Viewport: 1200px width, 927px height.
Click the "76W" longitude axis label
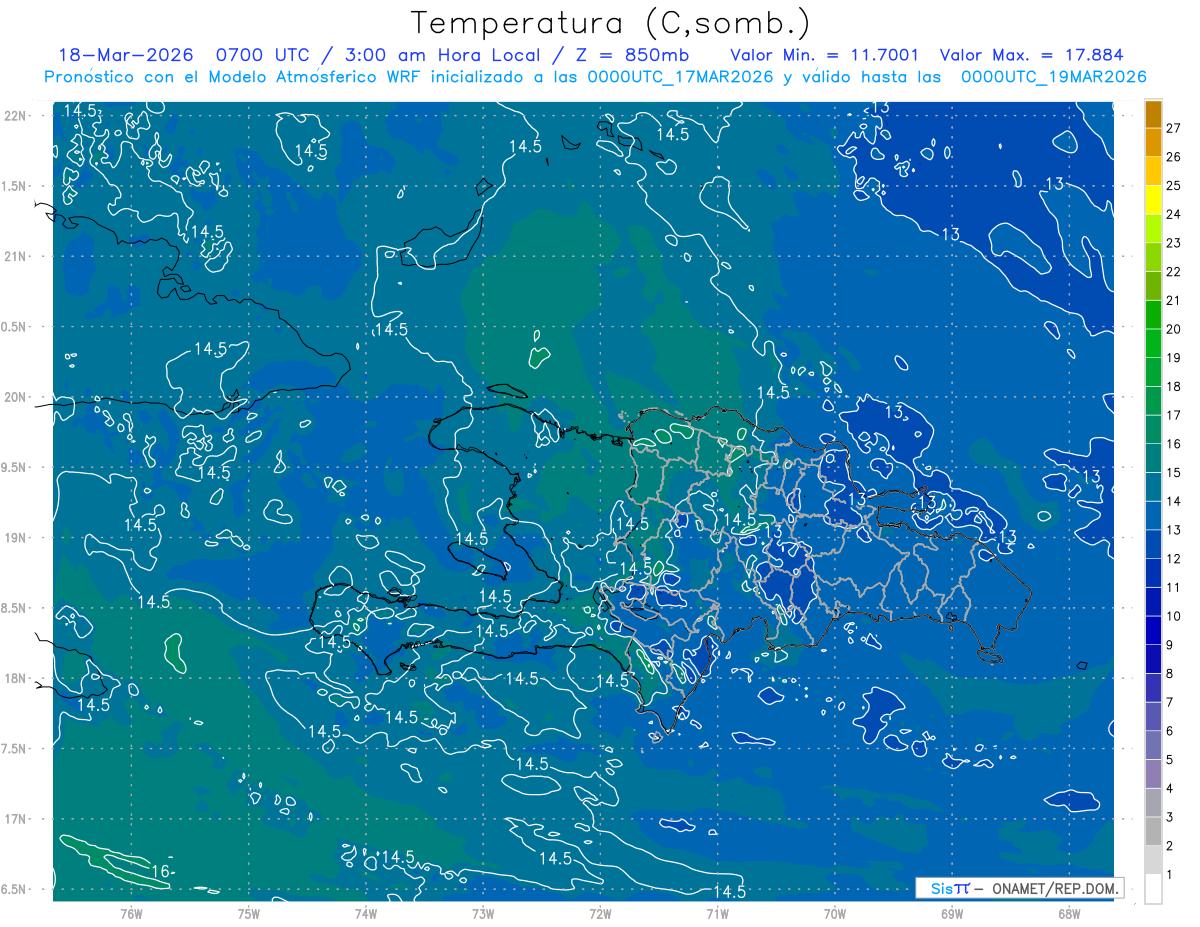131,914
